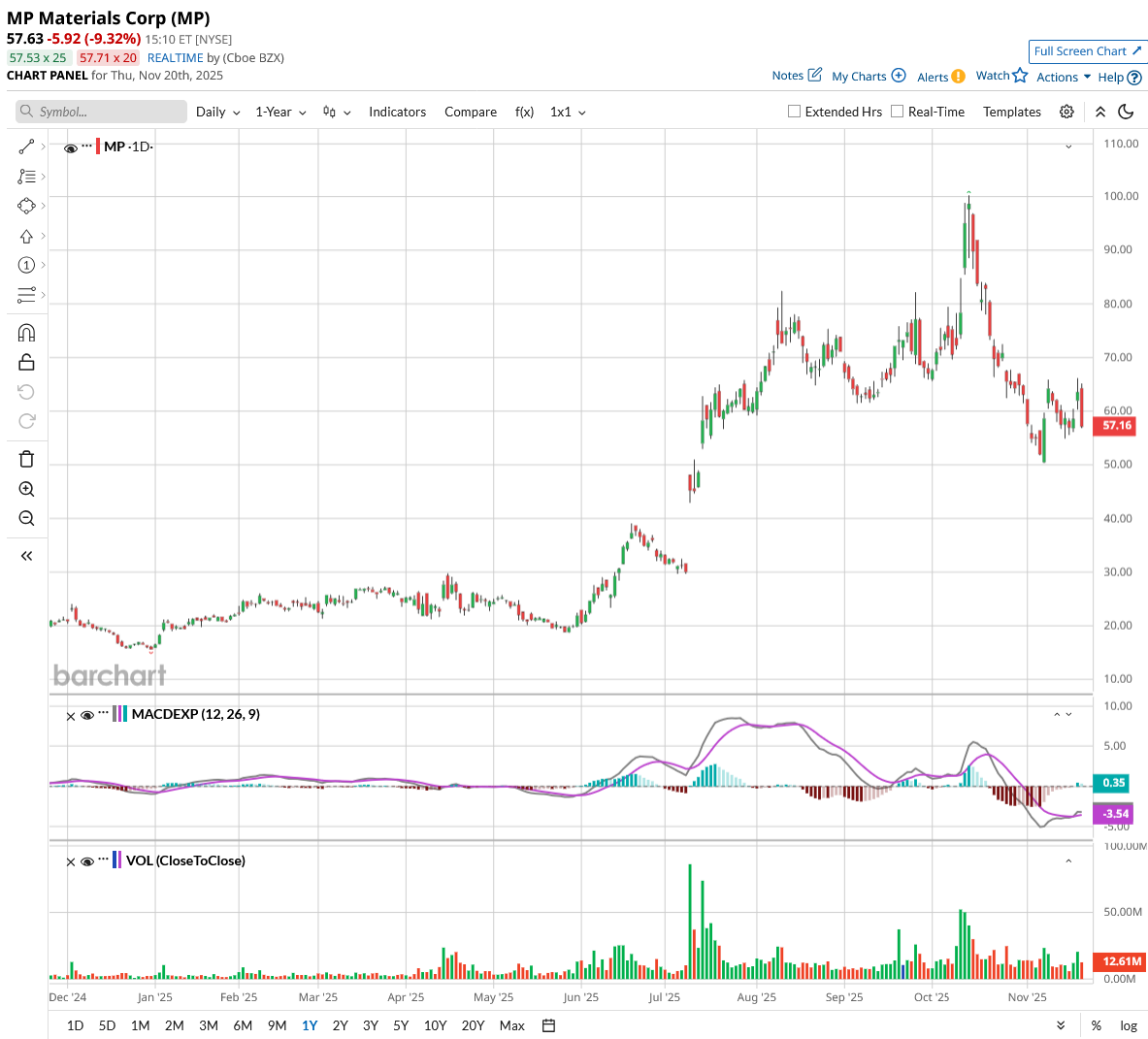Viewport: 1148px width, 1039px height.
Task: Select the 1D time range
Action: click(76, 1025)
